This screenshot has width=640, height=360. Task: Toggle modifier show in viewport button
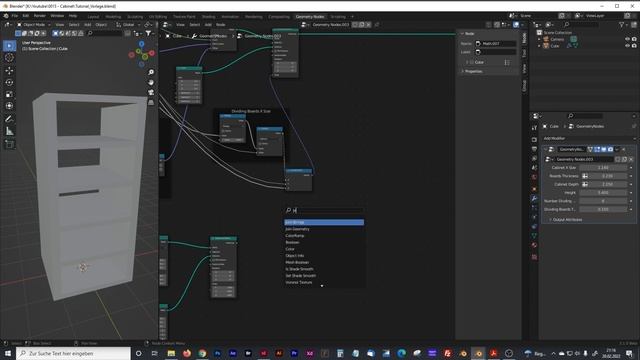tap(603, 149)
